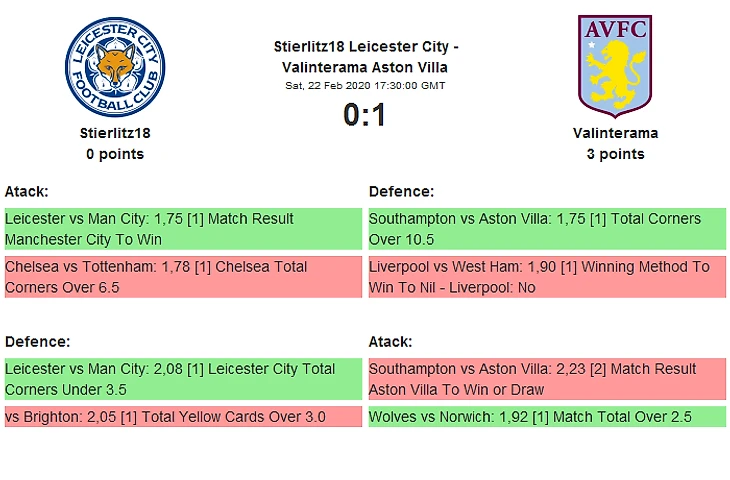Select Chelsea Total Corners Over 6.5 bet
730x480 pixels.
(183, 277)
